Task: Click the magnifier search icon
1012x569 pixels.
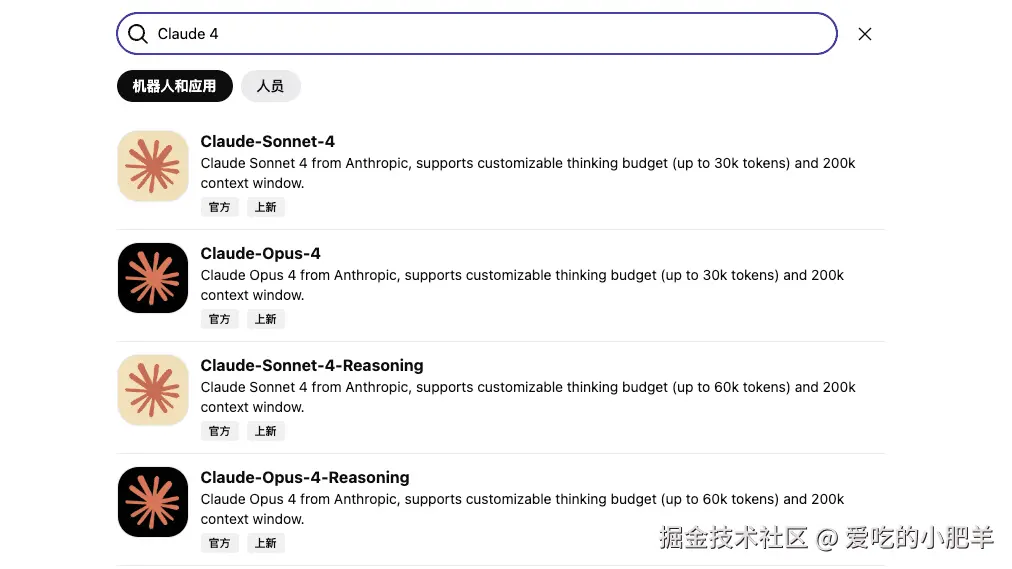Action: (x=138, y=34)
